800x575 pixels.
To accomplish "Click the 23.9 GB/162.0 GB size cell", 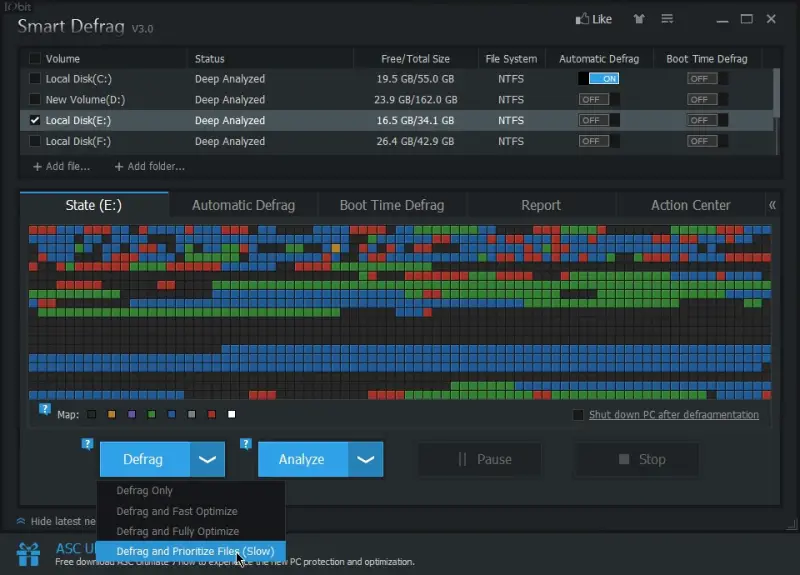I will 415,99.
